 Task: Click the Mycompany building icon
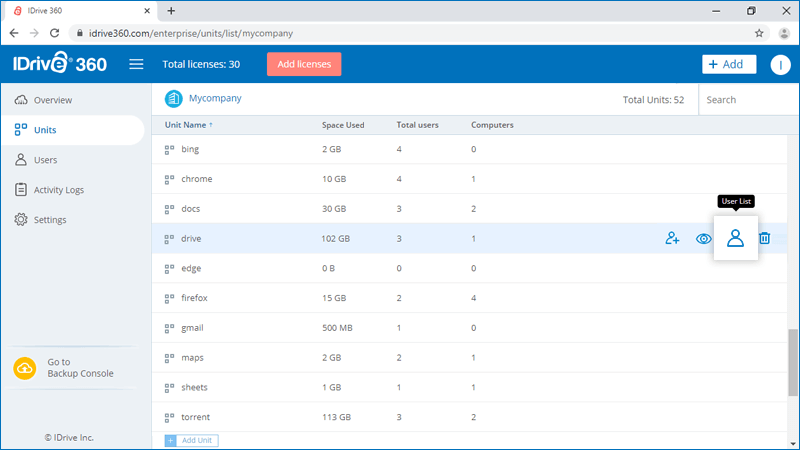point(173,98)
